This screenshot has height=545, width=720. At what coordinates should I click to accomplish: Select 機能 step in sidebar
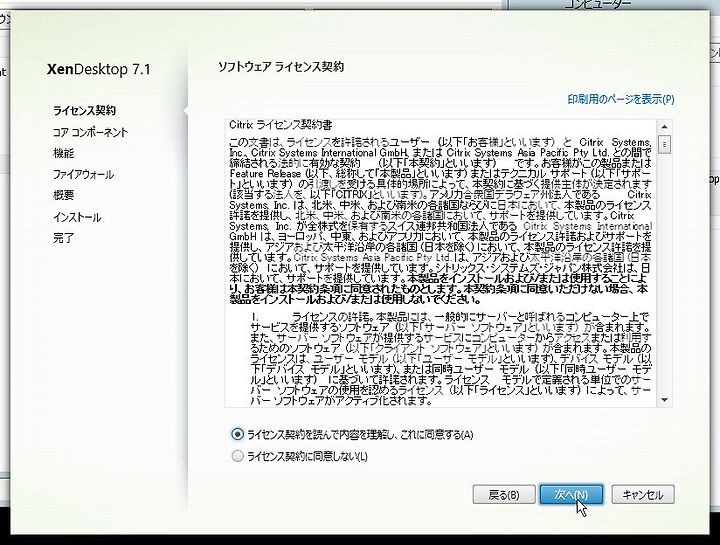[63, 153]
